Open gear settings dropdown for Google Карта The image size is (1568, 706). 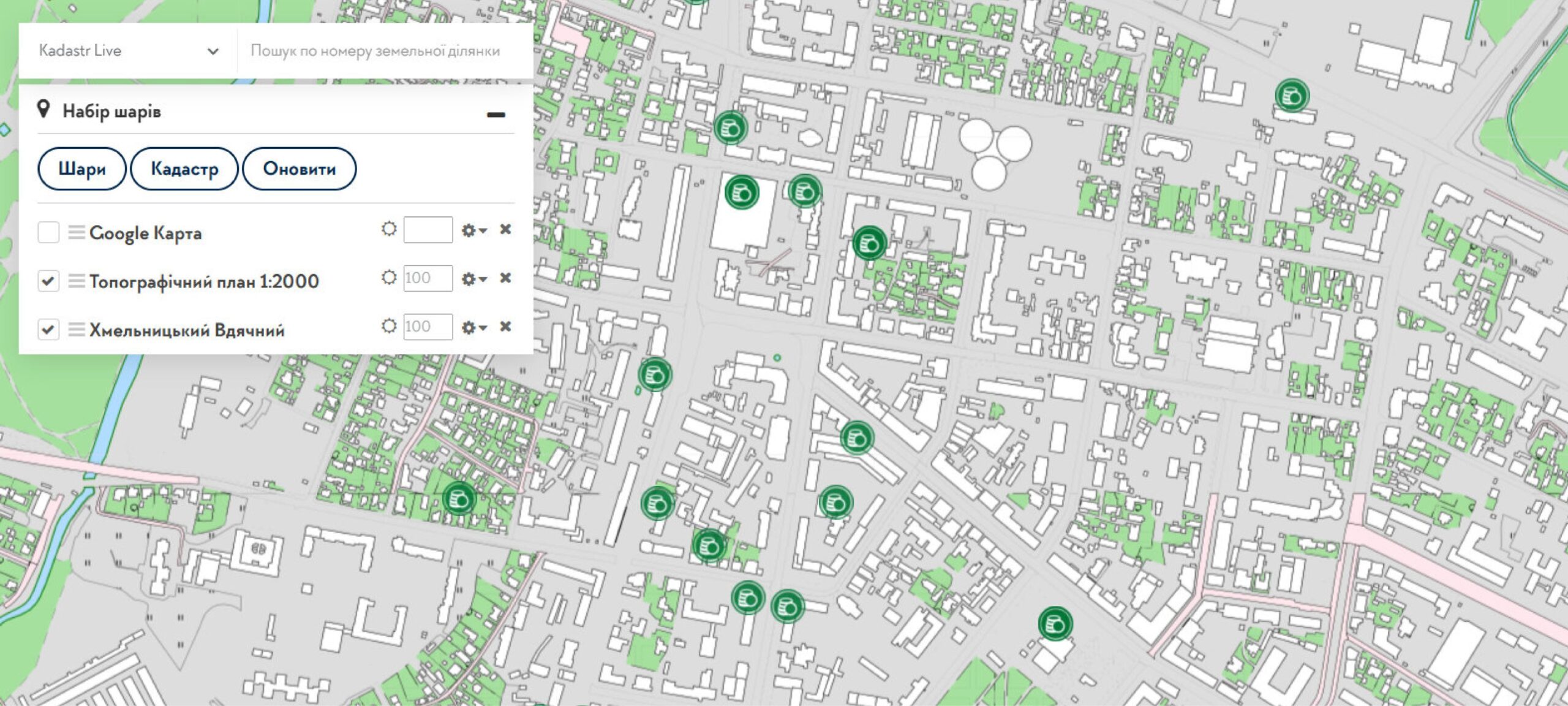pyautogui.click(x=474, y=230)
